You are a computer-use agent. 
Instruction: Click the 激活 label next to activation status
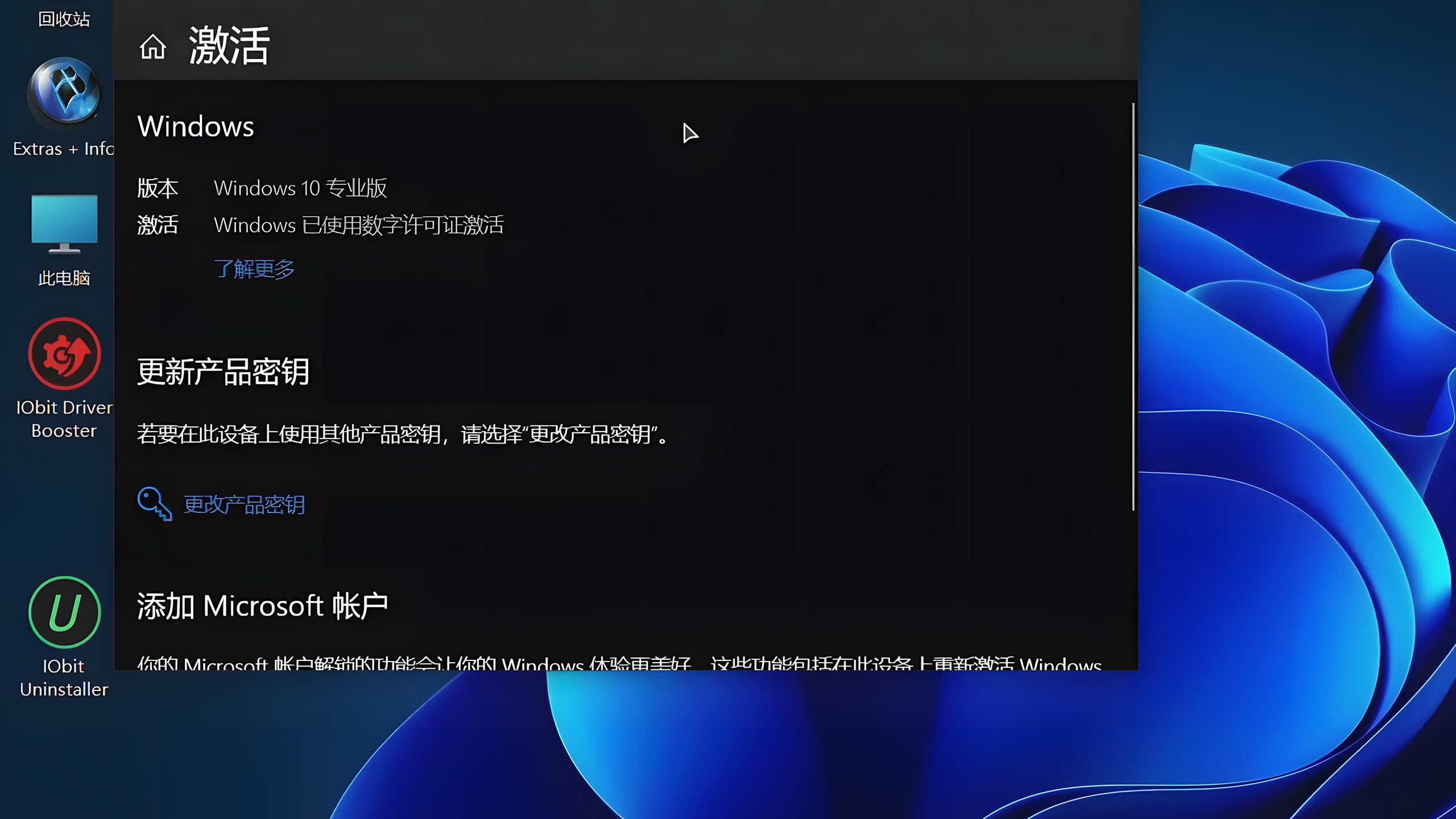(158, 225)
